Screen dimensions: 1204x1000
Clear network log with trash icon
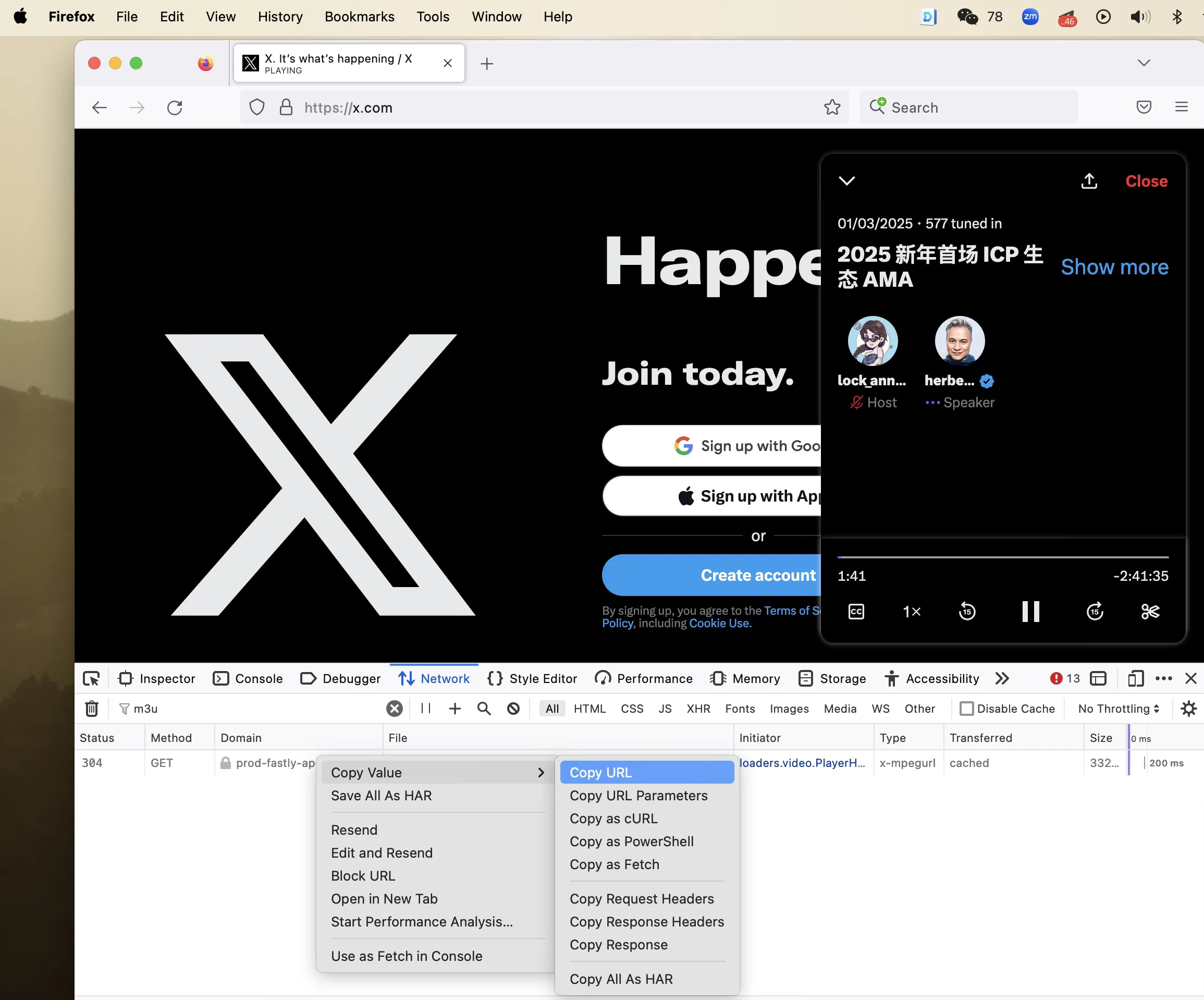[x=92, y=709]
